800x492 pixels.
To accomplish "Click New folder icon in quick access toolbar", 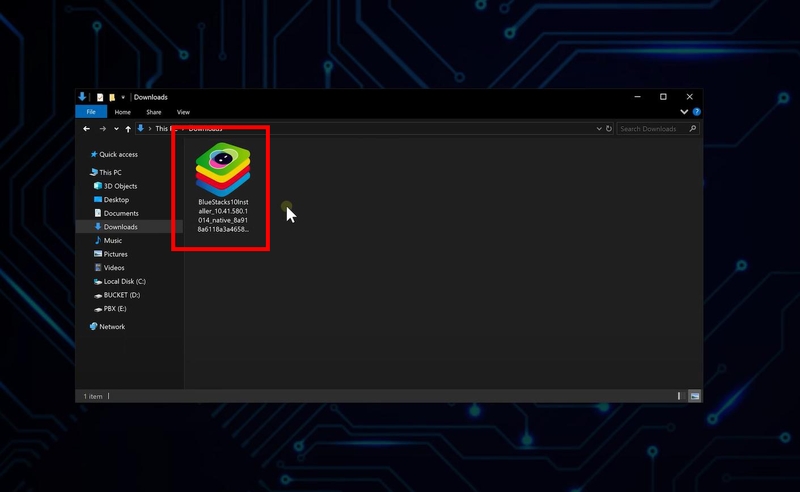I will pyautogui.click(x=112, y=97).
